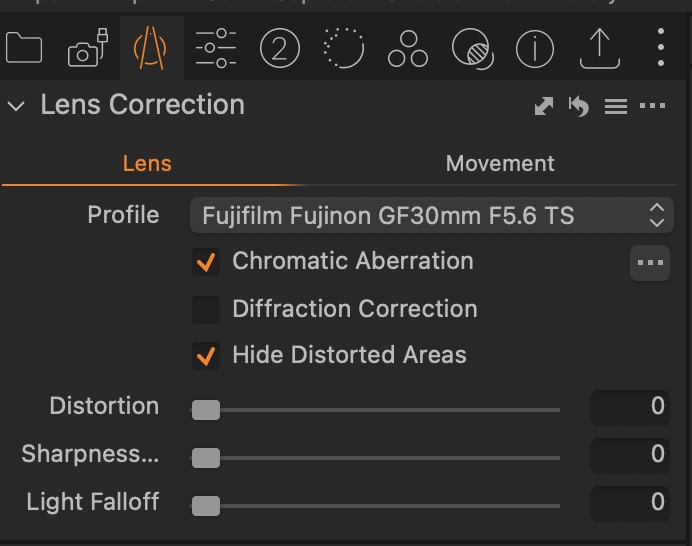The width and height of the screenshot is (692, 546).
Task: Uncheck Chromatic Aberration checkbox
Action: click(206, 262)
